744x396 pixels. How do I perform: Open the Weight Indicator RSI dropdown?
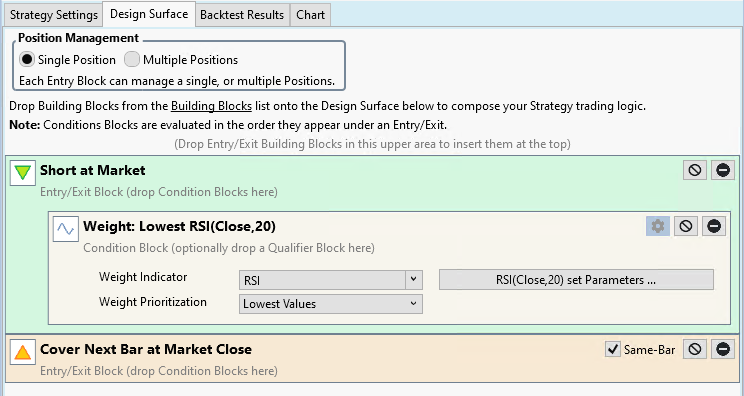click(x=331, y=280)
